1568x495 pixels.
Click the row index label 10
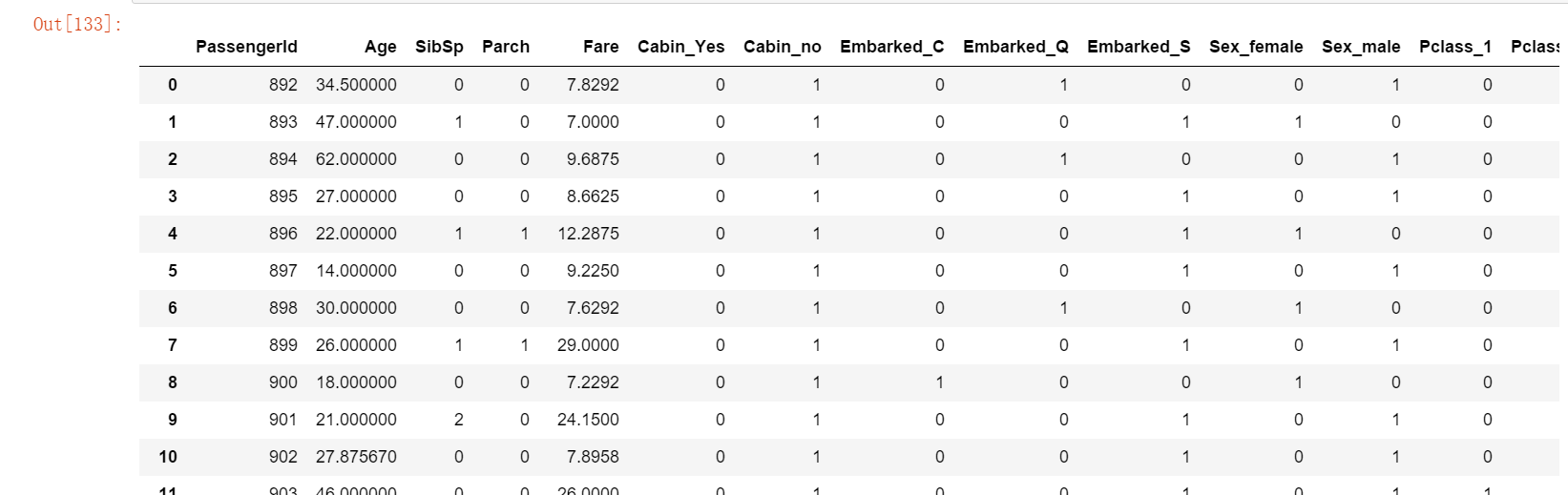pyautogui.click(x=168, y=457)
